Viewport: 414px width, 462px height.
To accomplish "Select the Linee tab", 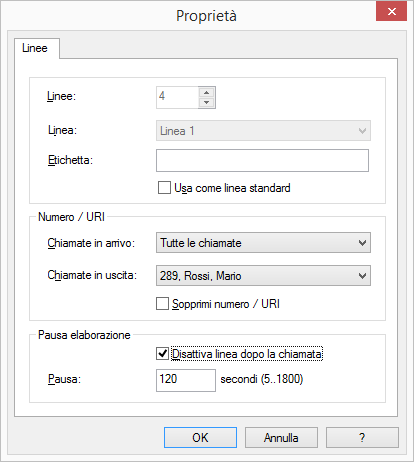I will pyautogui.click(x=35, y=48).
